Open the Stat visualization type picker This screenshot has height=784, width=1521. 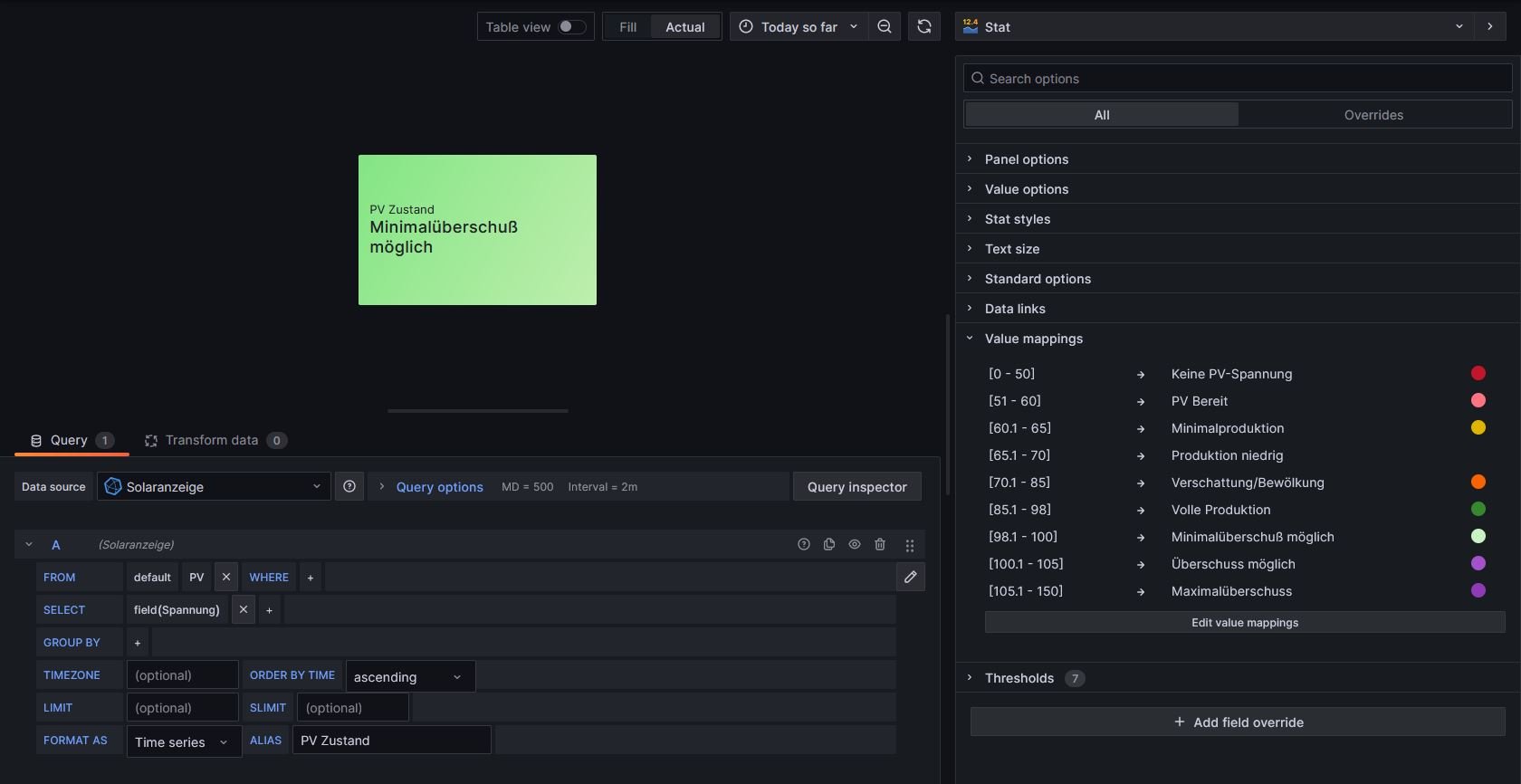(x=1213, y=27)
